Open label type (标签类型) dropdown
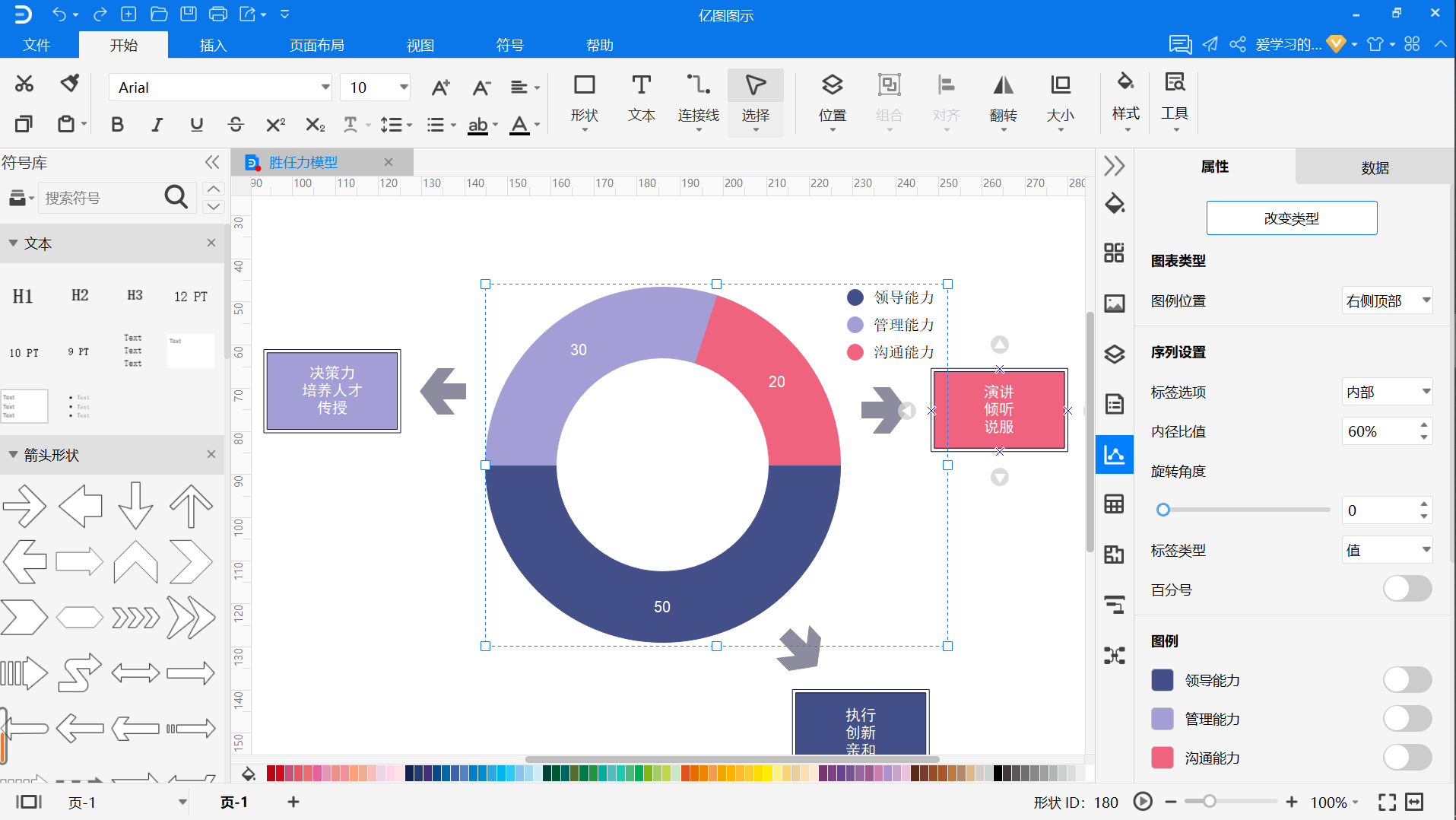 click(x=1387, y=550)
